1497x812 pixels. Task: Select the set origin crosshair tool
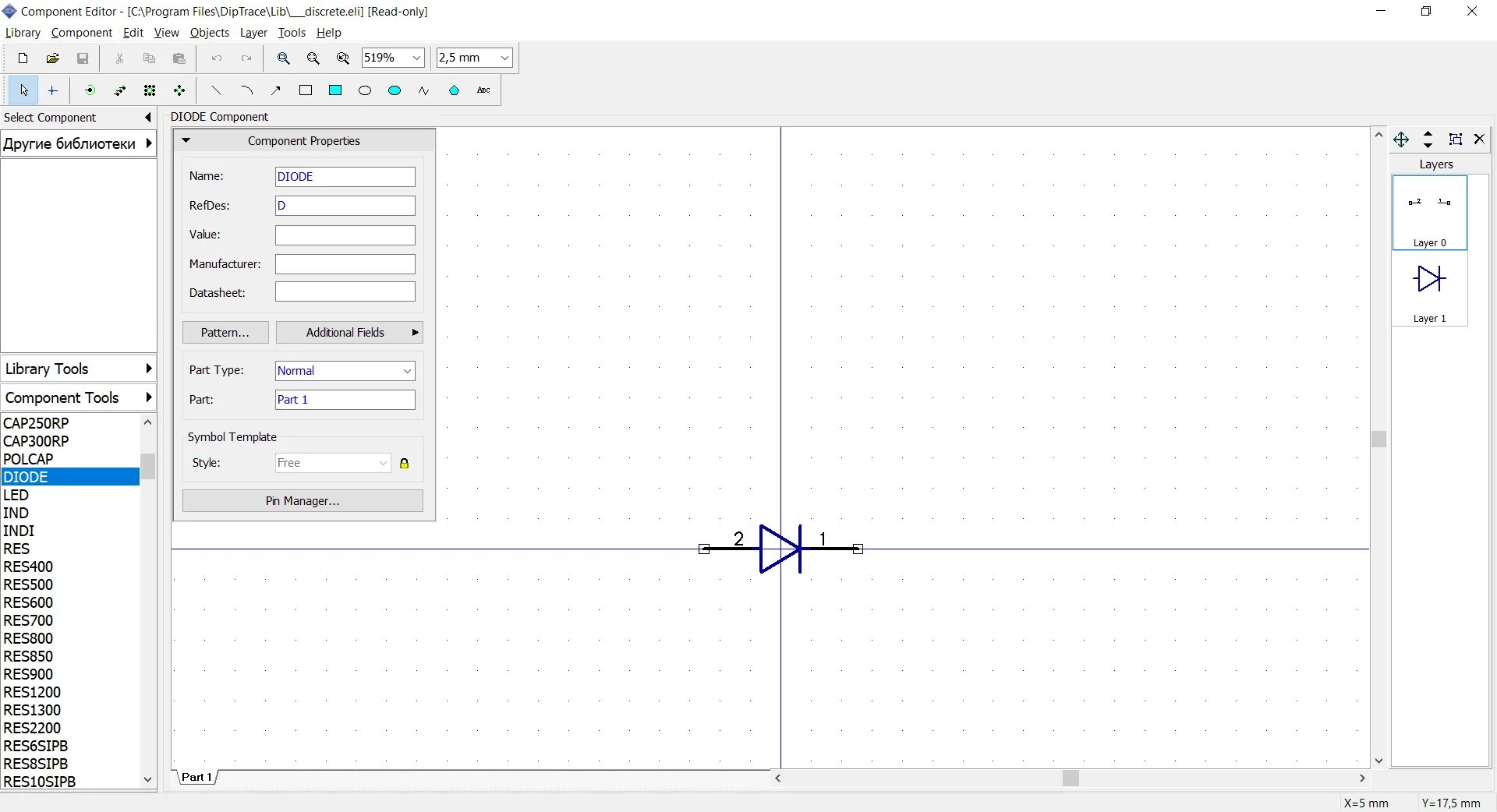coord(53,91)
